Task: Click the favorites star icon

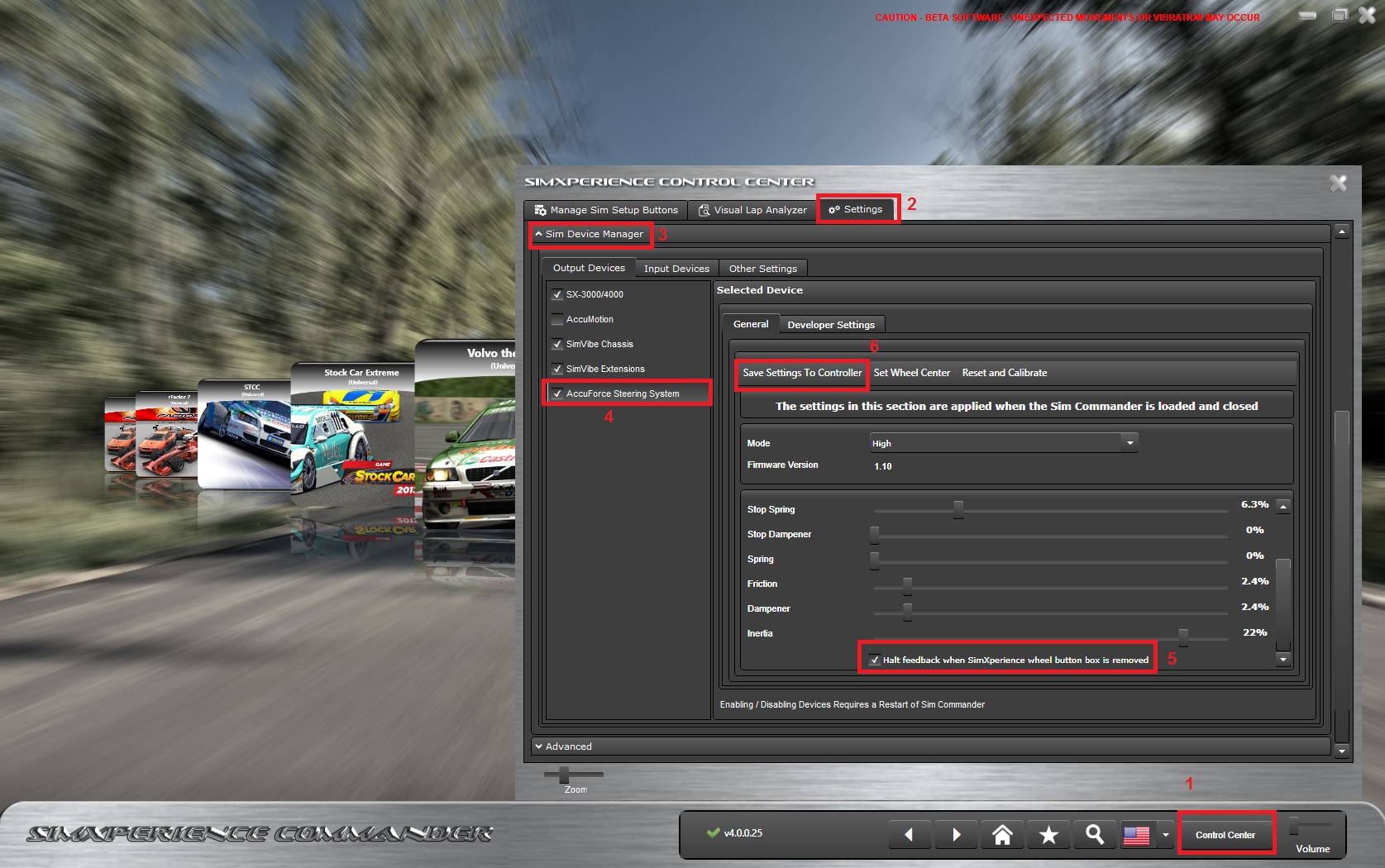Action: pyautogui.click(x=1048, y=834)
